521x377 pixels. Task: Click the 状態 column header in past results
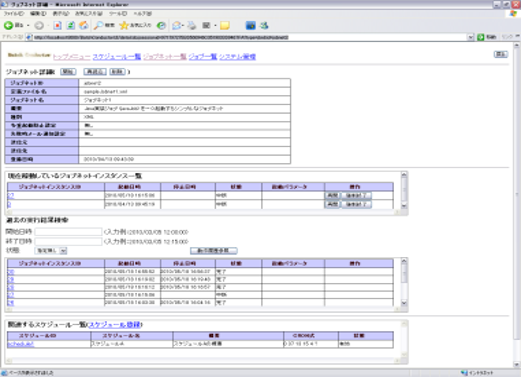coord(239,263)
